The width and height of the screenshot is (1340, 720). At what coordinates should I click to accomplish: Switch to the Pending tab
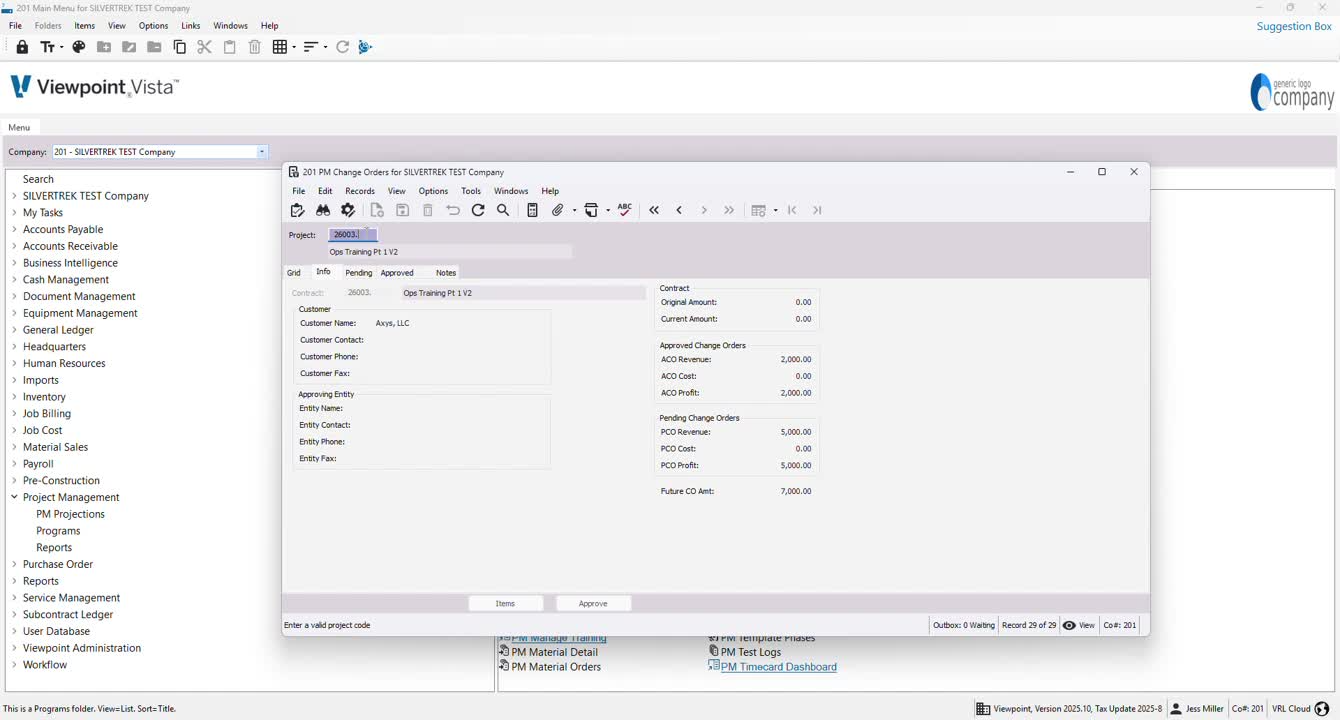point(358,273)
